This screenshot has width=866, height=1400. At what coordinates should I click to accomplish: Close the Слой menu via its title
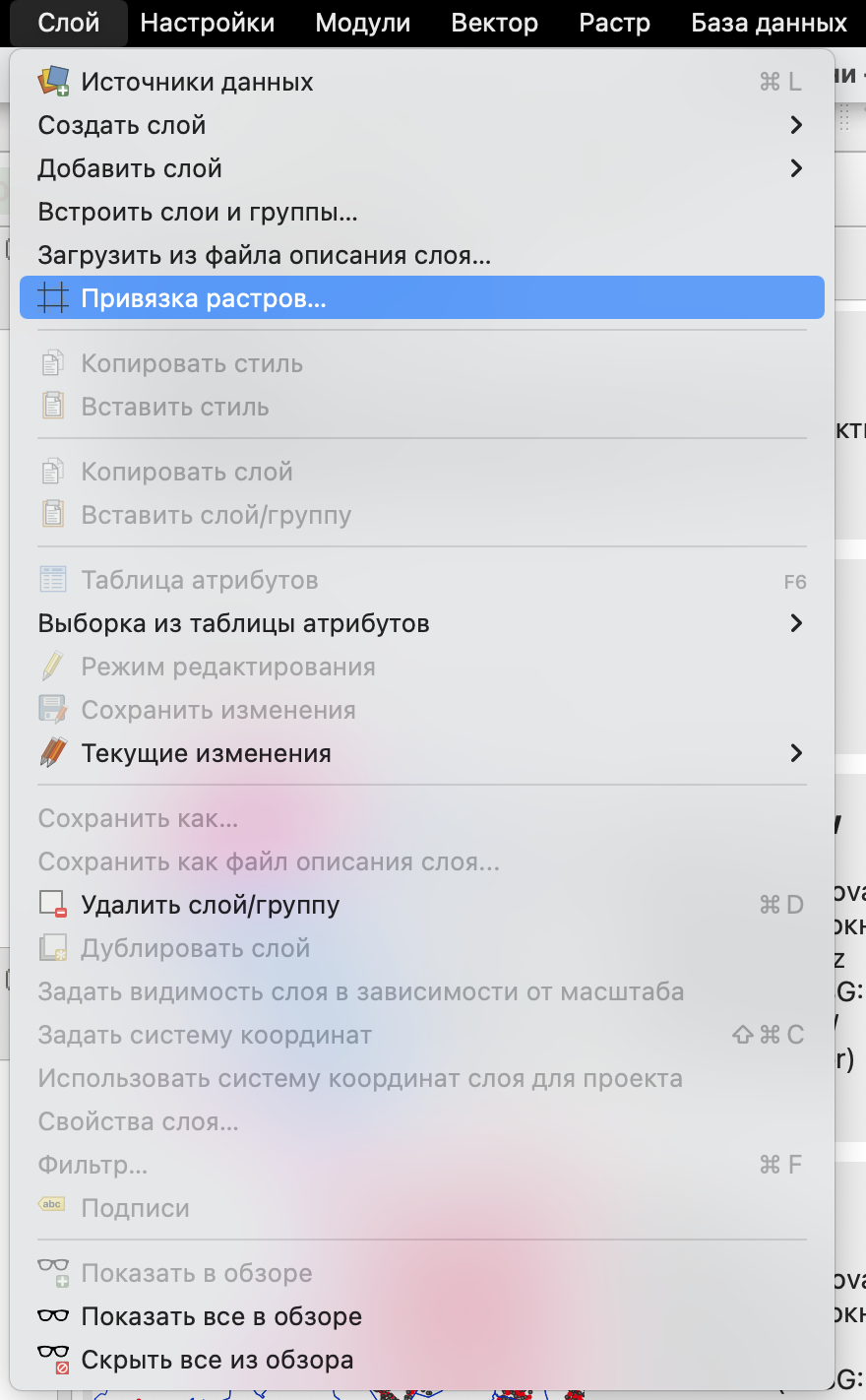(x=69, y=23)
